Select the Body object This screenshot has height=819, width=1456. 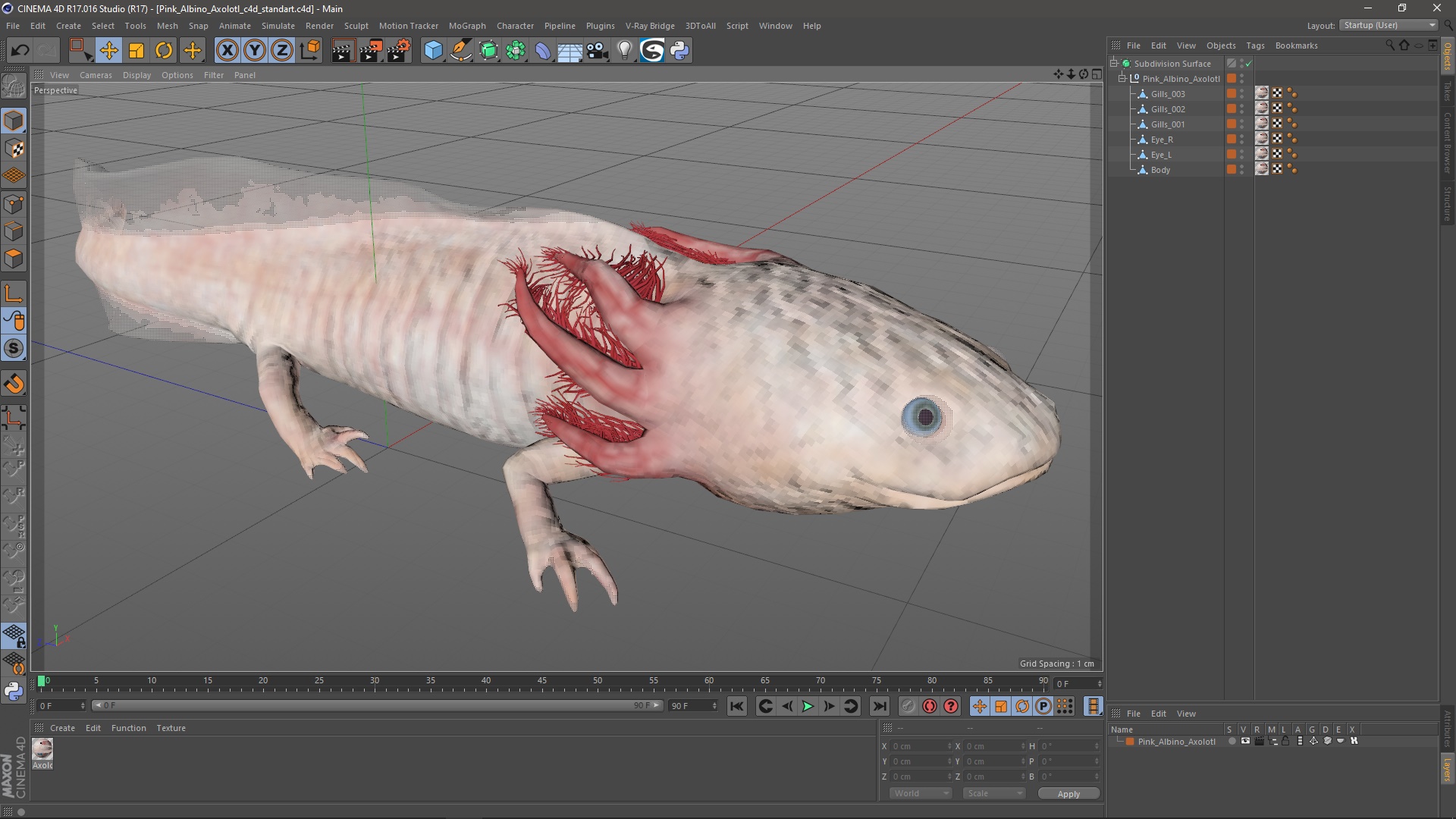[1160, 170]
